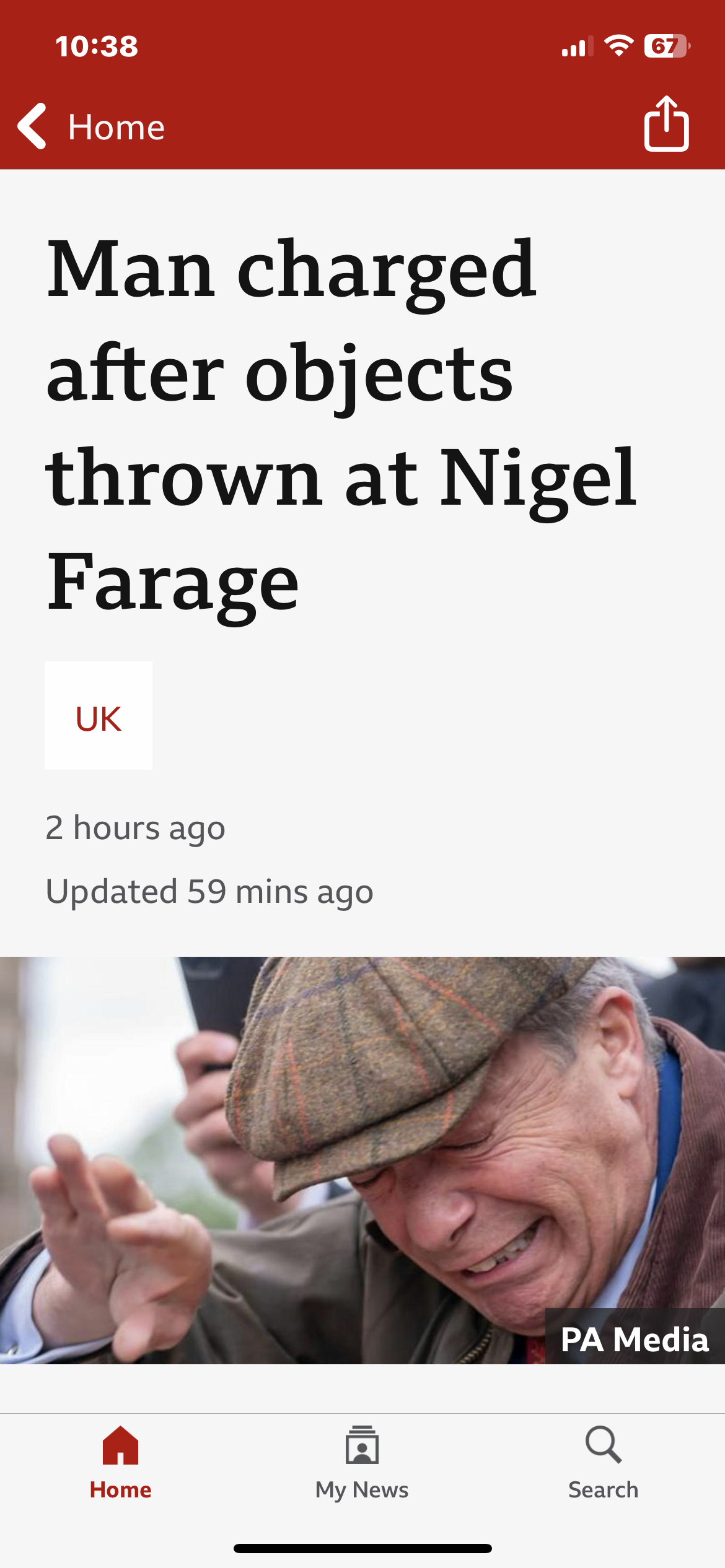Go back via the Home label
Image resolution: width=725 pixels, height=1568 pixels.
click(116, 128)
